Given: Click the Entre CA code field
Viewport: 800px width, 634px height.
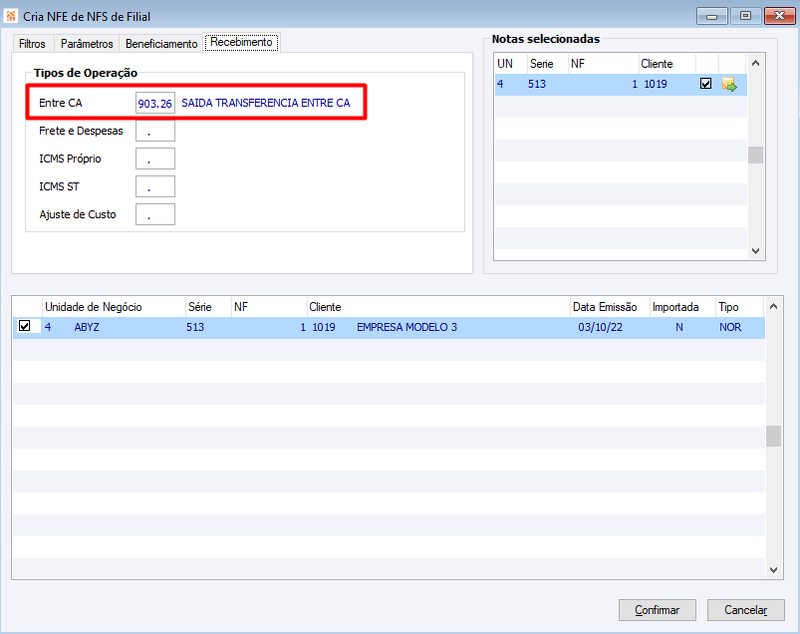Looking at the screenshot, I should tap(155, 103).
